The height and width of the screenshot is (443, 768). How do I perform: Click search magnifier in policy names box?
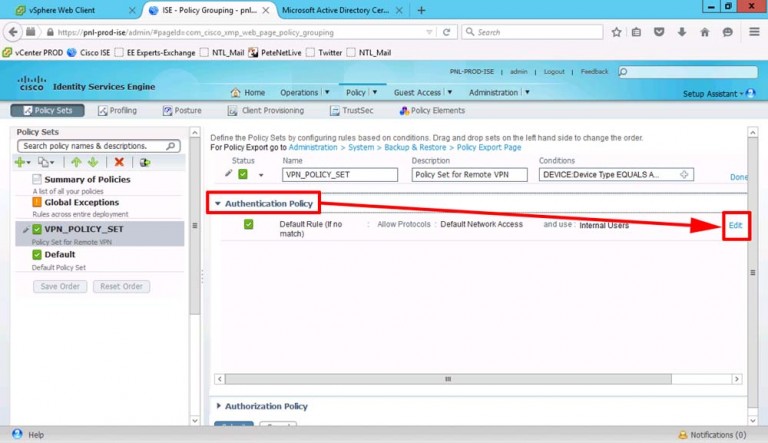tap(170, 146)
